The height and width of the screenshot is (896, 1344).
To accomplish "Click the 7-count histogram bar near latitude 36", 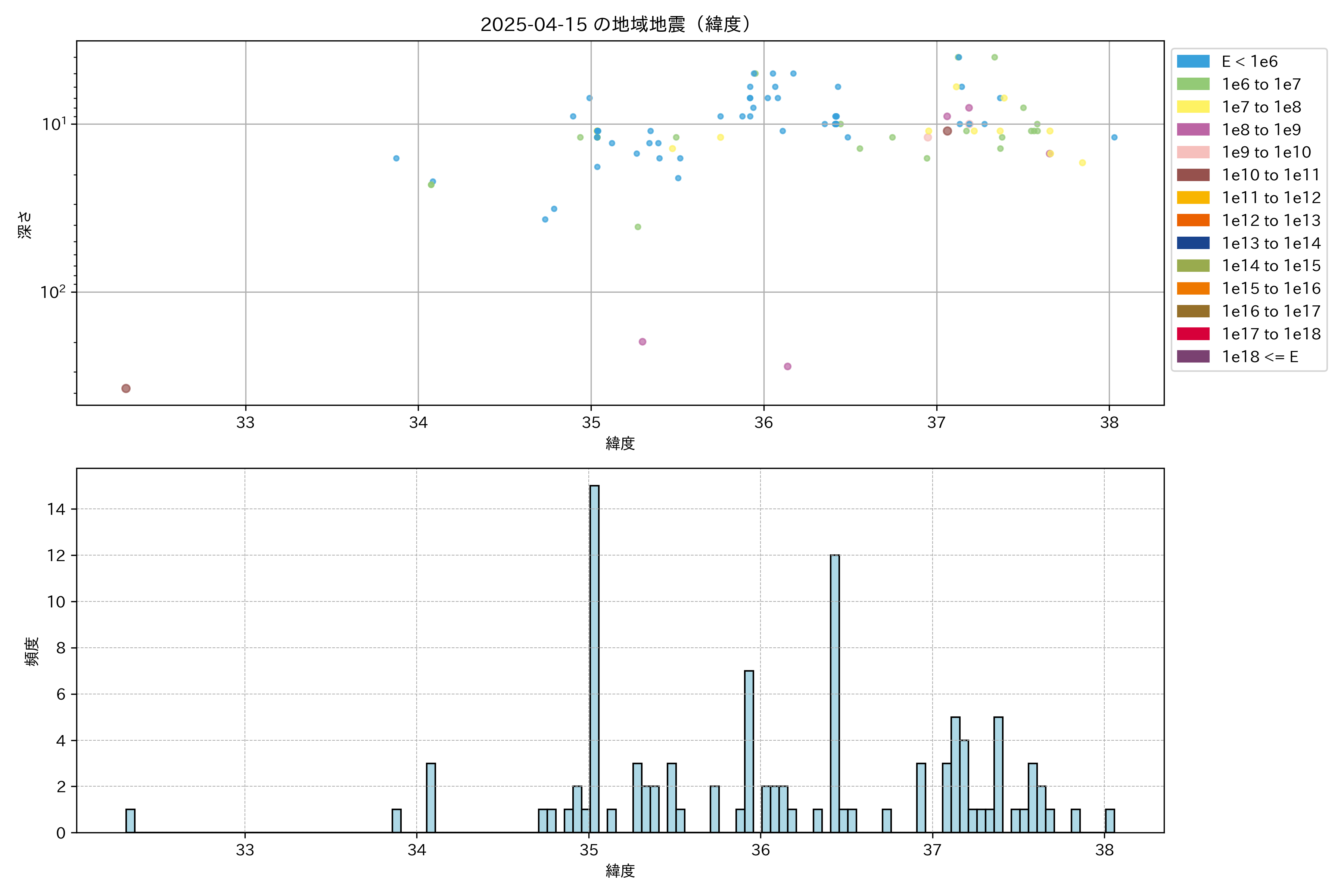I will [749, 751].
